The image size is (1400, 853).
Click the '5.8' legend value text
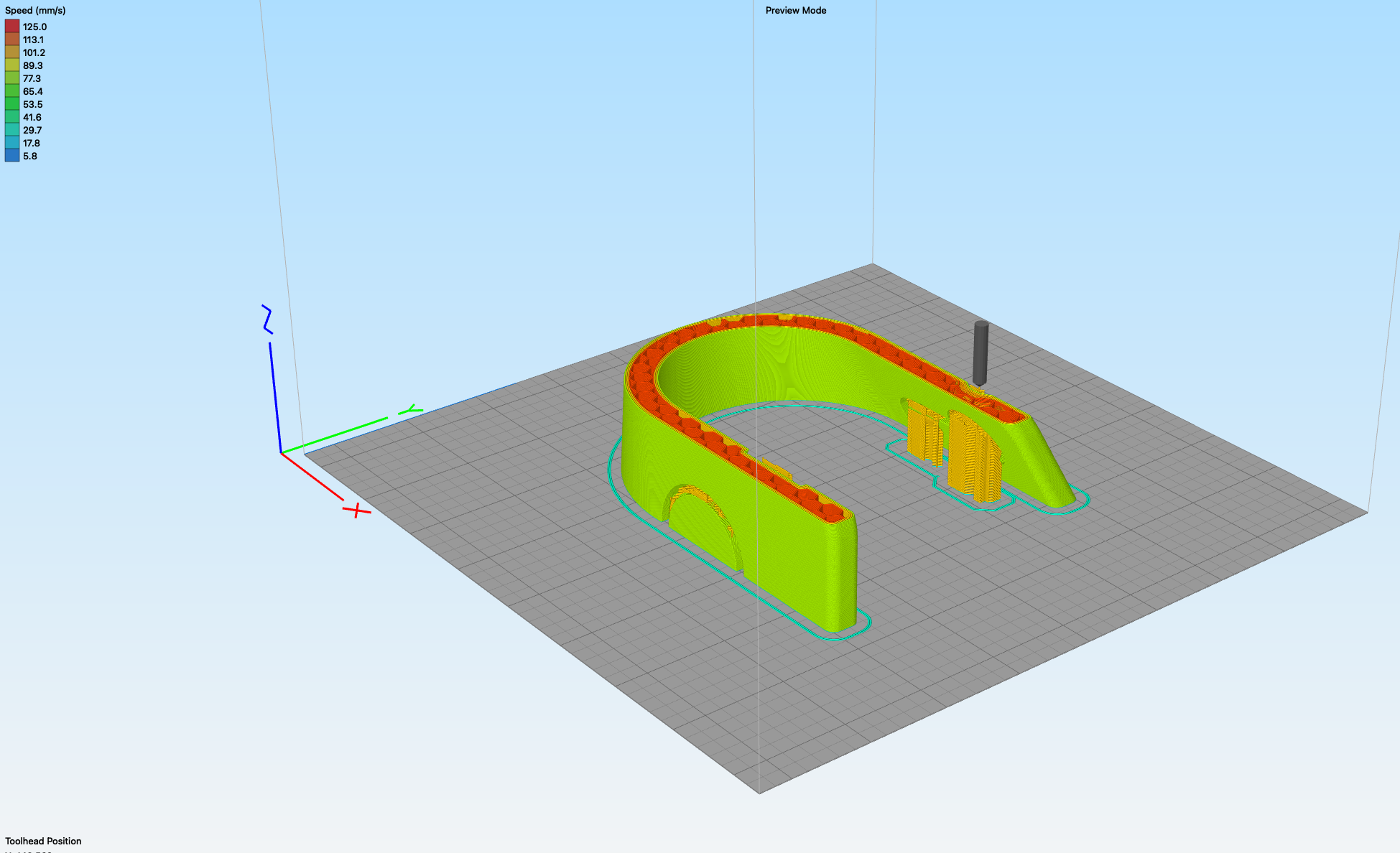(x=30, y=156)
